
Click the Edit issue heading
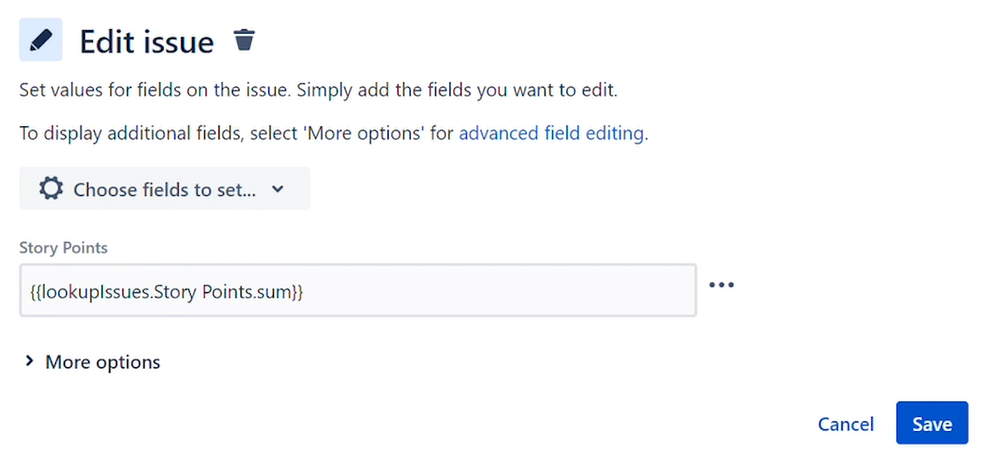[147, 42]
